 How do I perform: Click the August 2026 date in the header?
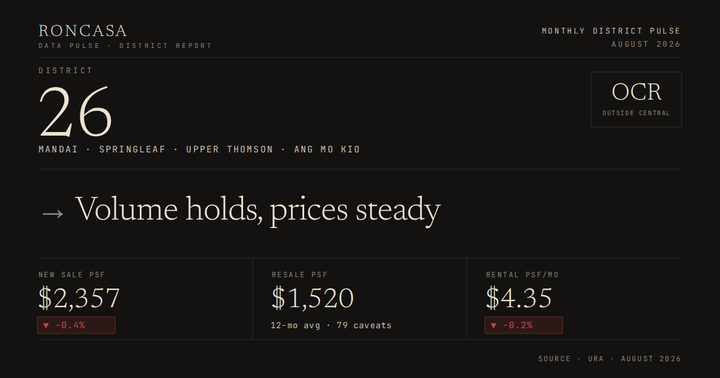point(646,44)
